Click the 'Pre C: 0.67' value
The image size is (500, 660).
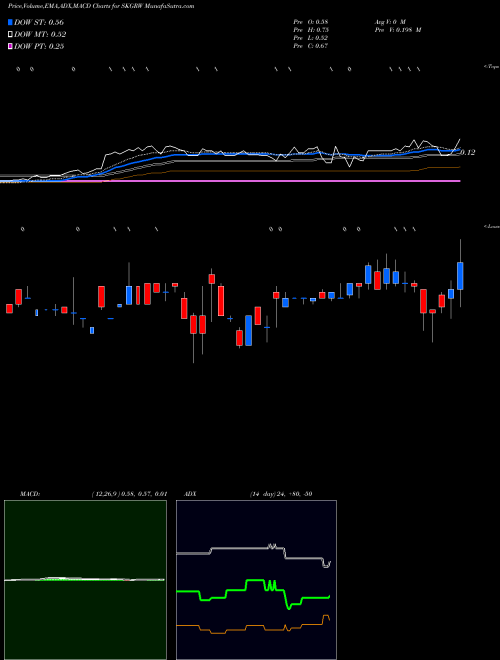tap(311, 46)
